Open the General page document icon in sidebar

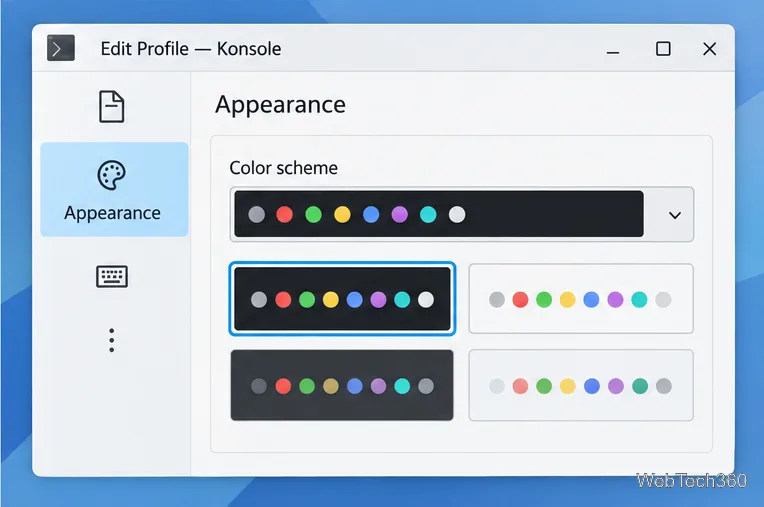(x=112, y=106)
